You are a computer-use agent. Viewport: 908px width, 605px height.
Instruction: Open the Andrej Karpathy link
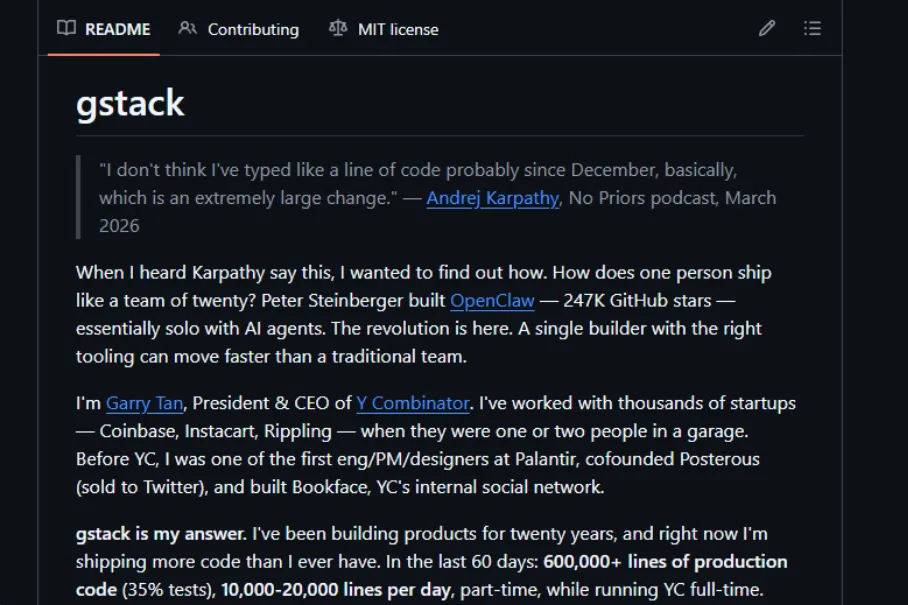click(x=491, y=198)
